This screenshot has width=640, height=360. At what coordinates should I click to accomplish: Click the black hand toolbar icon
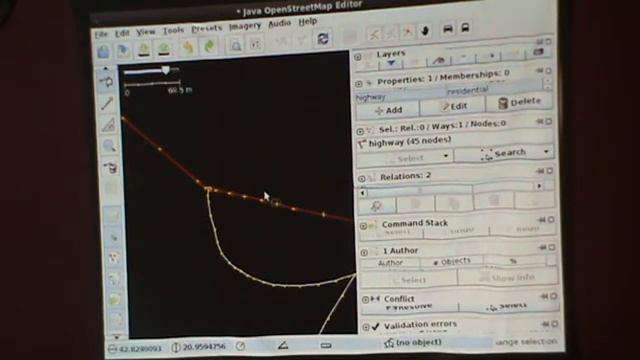pos(425,31)
